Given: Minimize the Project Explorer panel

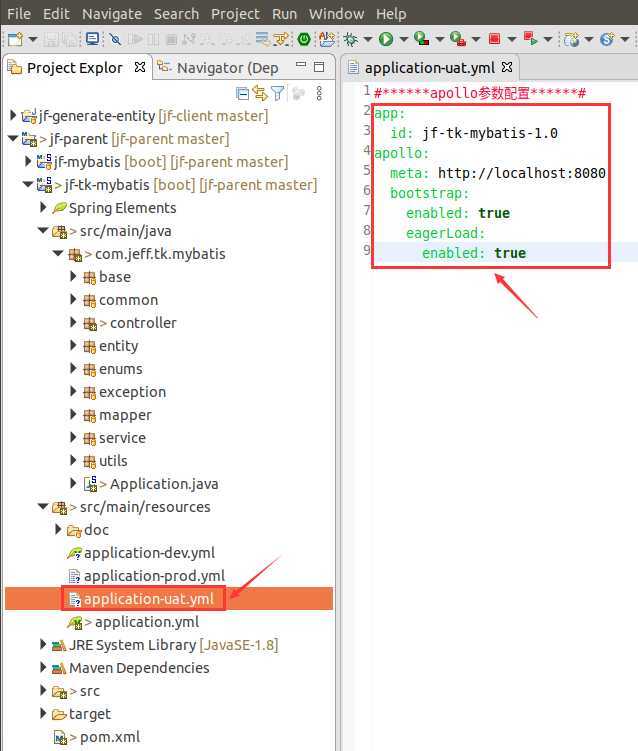Looking at the screenshot, I should pyautogui.click(x=301, y=65).
